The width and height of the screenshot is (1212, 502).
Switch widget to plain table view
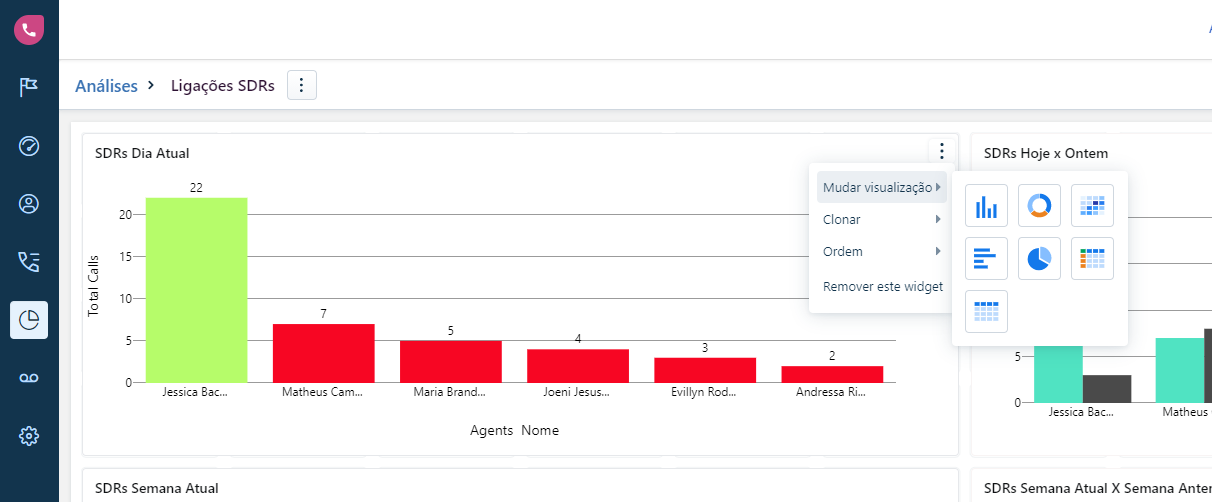pos(987,312)
